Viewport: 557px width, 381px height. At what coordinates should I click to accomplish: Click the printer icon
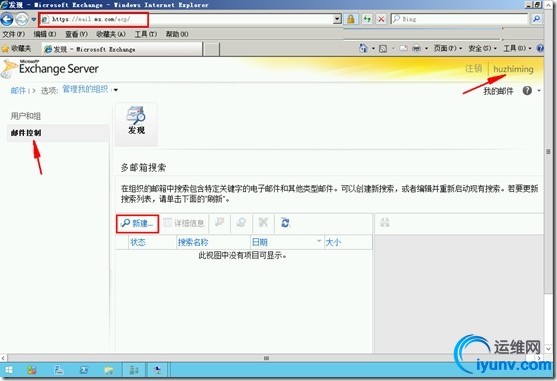point(416,48)
